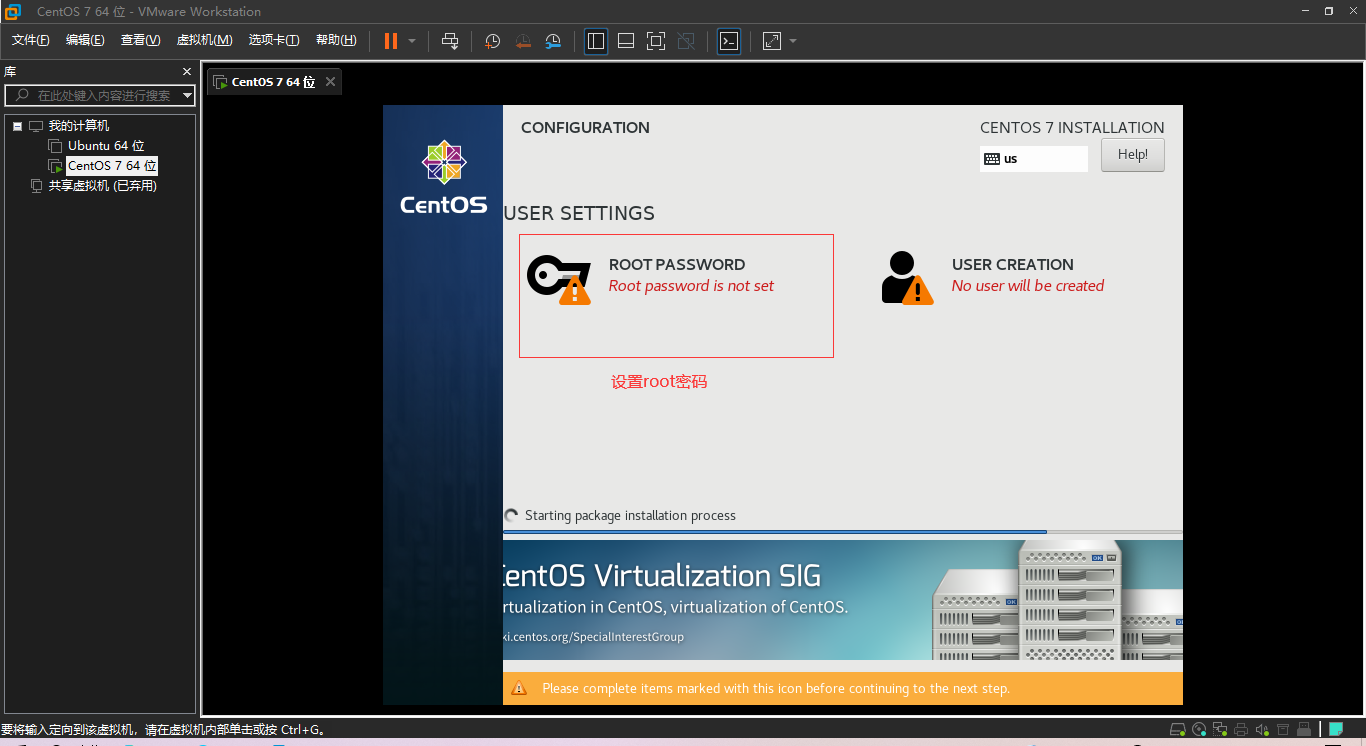Click the Unity mode toolbar icon

point(686,41)
